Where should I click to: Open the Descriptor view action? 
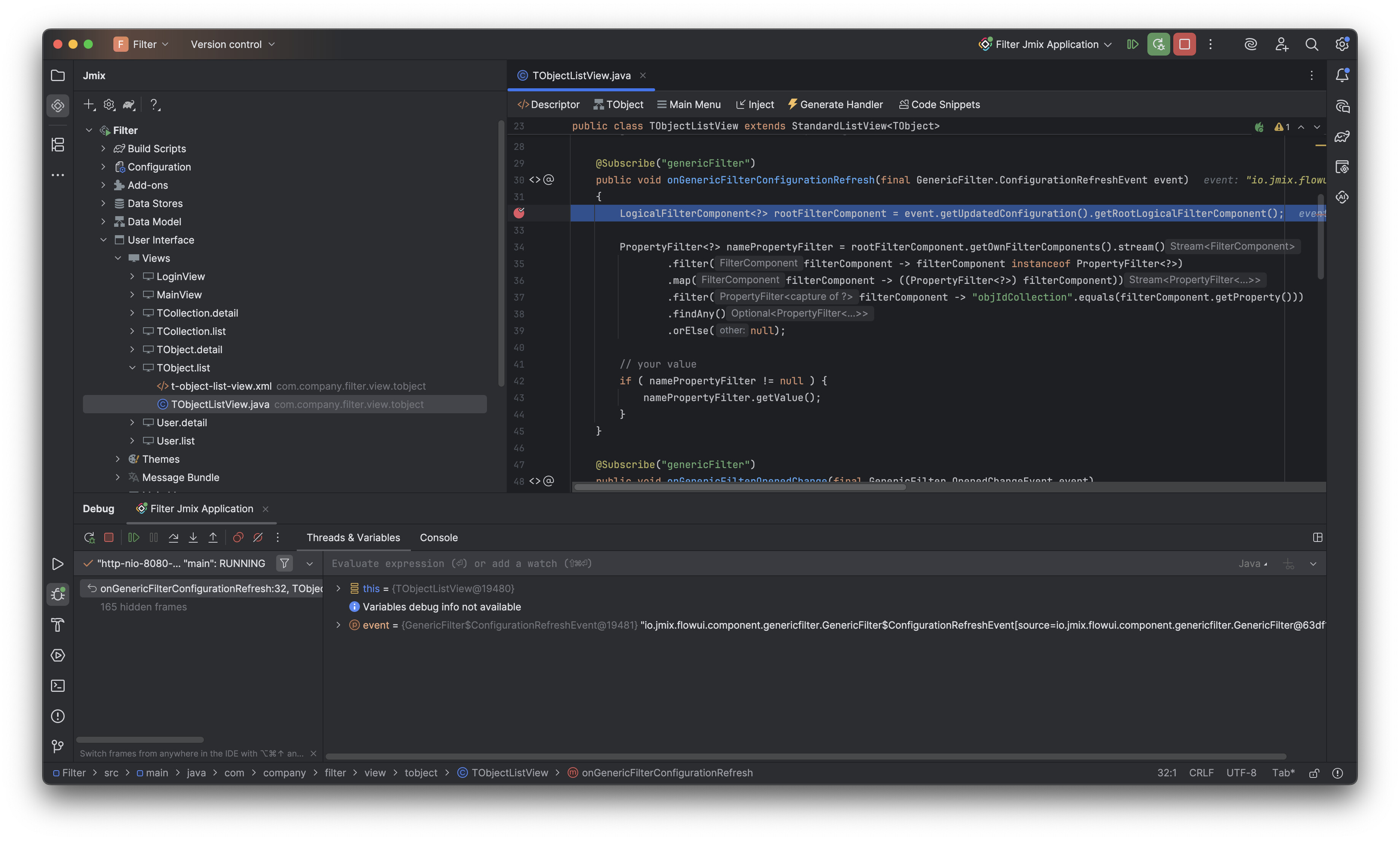(x=548, y=104)
